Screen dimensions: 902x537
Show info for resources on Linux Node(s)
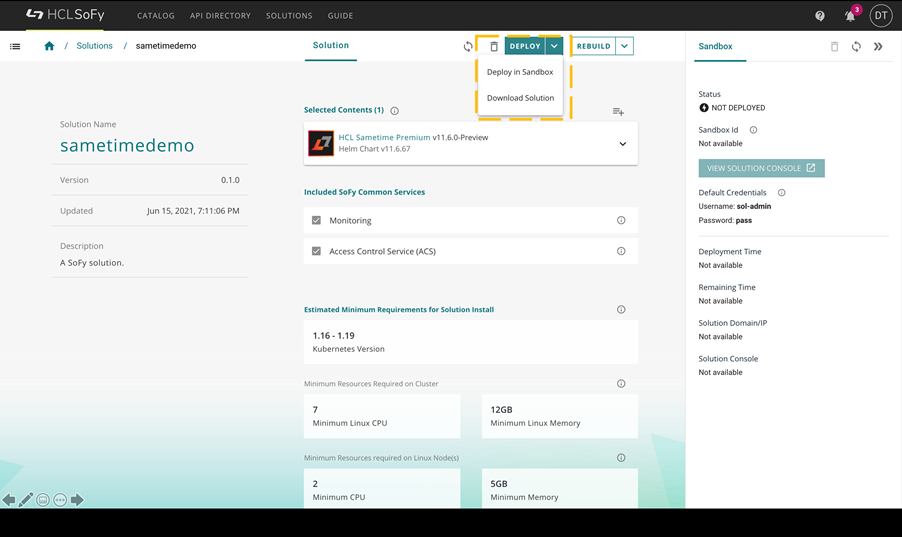coord(621,458)
